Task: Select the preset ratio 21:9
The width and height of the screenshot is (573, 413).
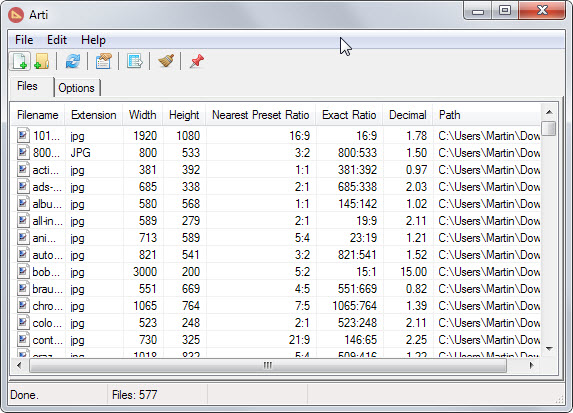Action: 299,340
